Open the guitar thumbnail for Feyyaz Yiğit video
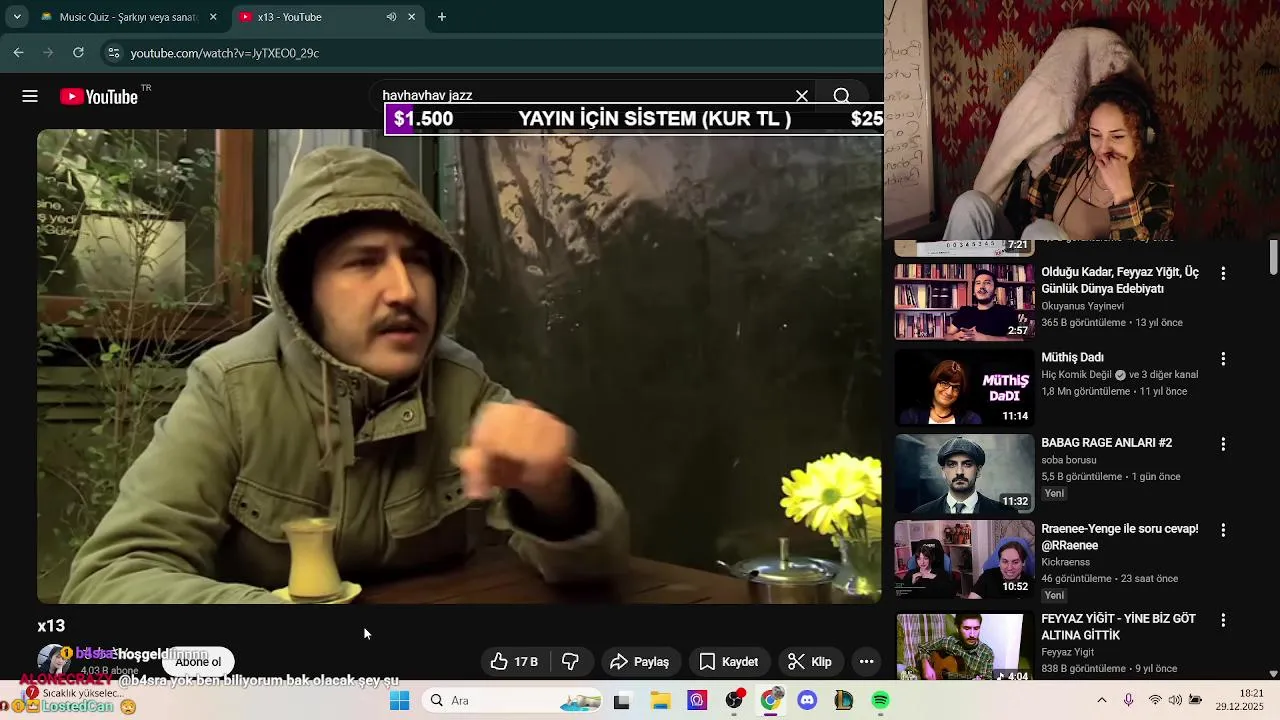The width and height of the screenshot is (1280, 720). tap(964, 648)
